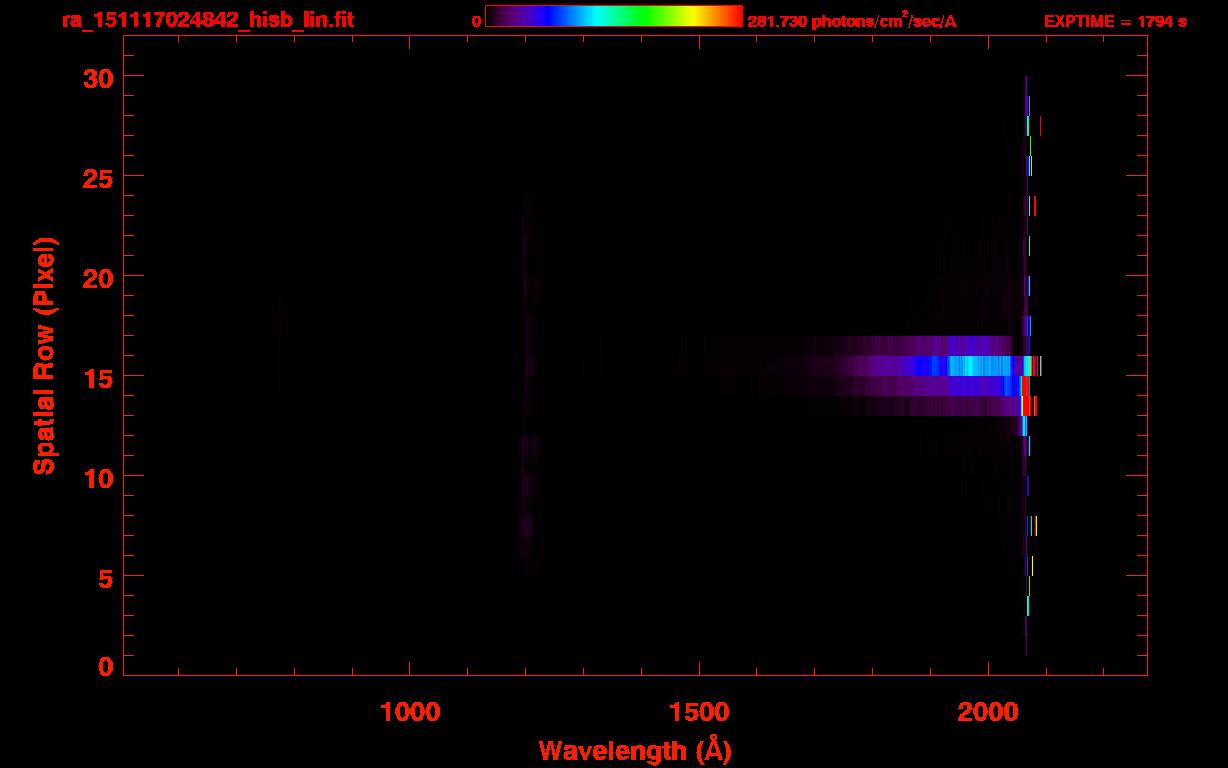Click the 2000 wavelength tick label
Viewport: 1228px width, 768px height.
click(988, 711)
